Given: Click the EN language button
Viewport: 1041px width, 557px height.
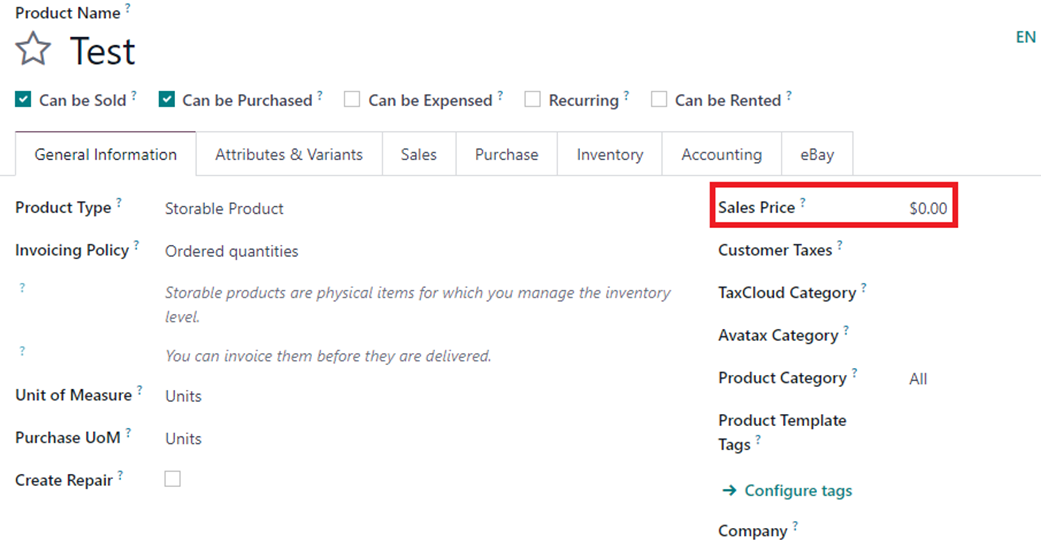Looking at the screenshot, I should tap(1025, 37).
